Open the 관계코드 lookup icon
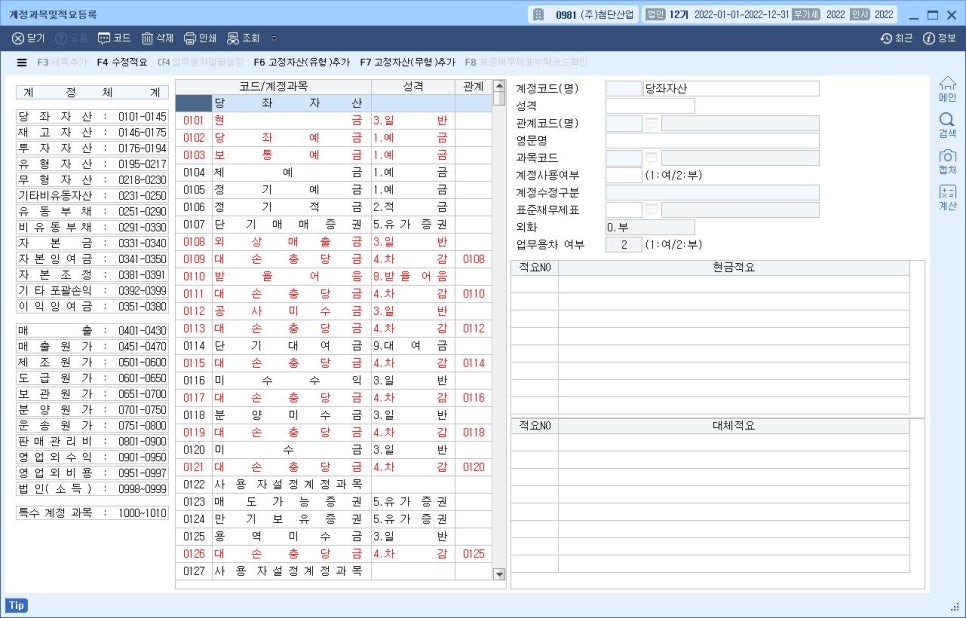Screen dimensions: 966x618 tap(651, 124)
